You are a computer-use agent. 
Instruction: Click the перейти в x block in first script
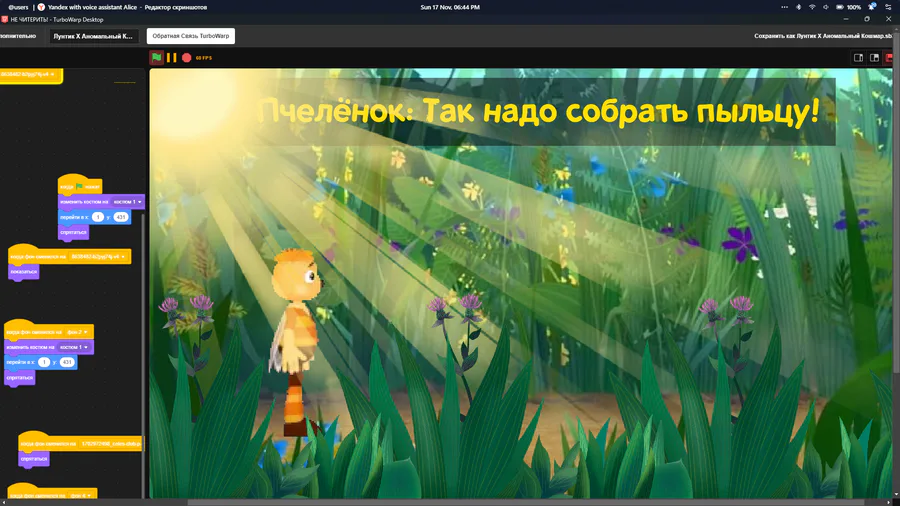(95, 217)
